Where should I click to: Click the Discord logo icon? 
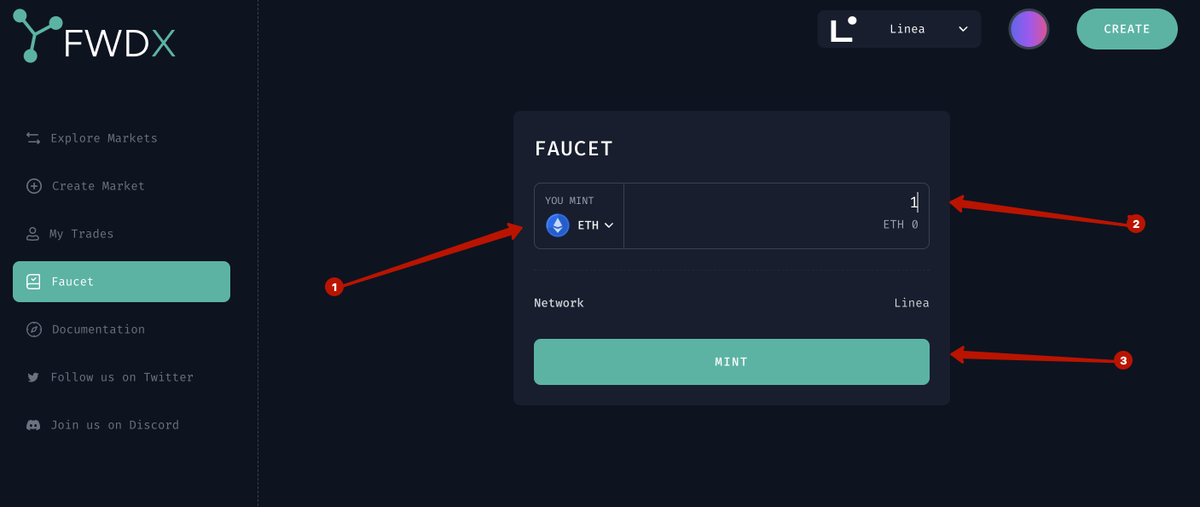[33, 425]
